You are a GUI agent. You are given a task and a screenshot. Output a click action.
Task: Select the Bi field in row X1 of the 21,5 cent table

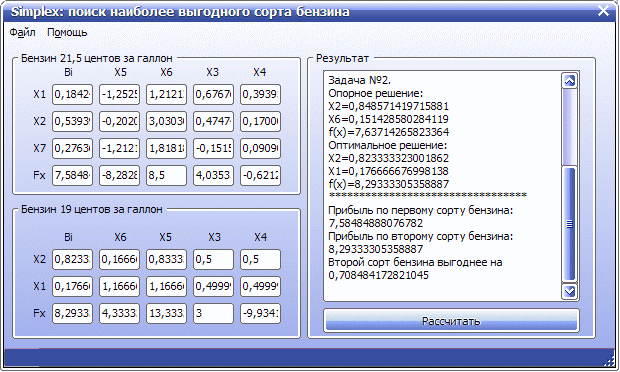(x=72, y=94)
